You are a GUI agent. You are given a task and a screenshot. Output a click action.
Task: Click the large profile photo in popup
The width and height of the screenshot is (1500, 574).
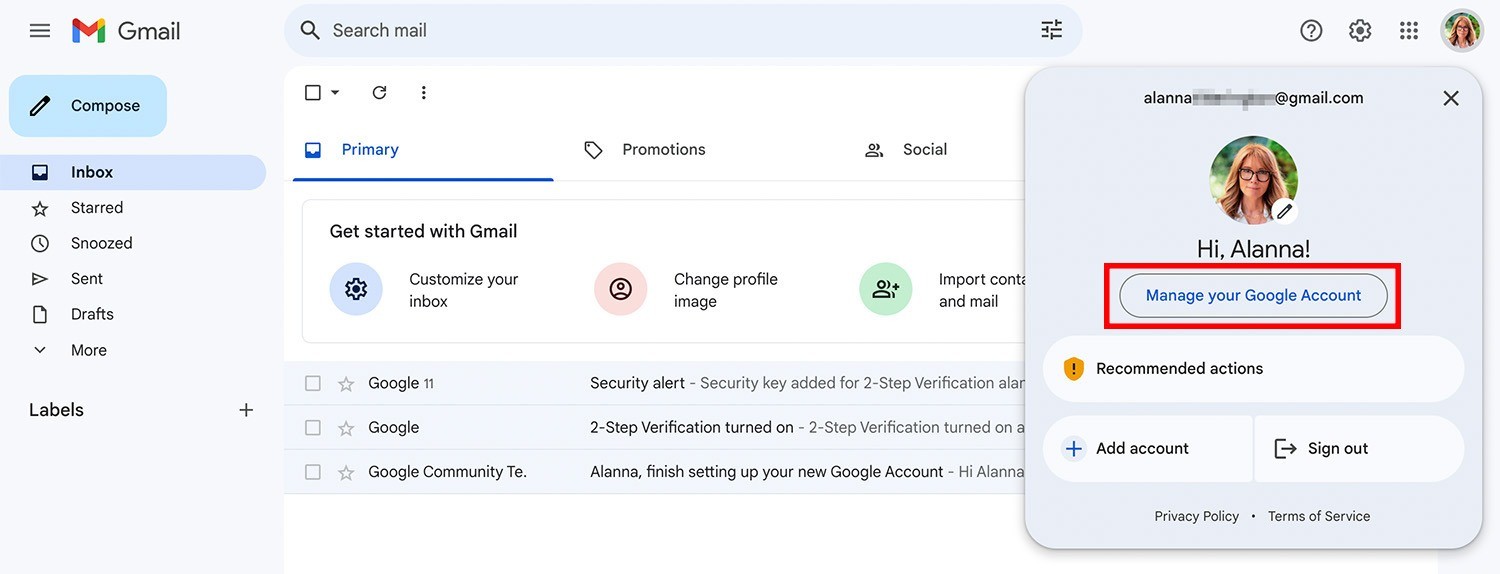(1254, 180)
